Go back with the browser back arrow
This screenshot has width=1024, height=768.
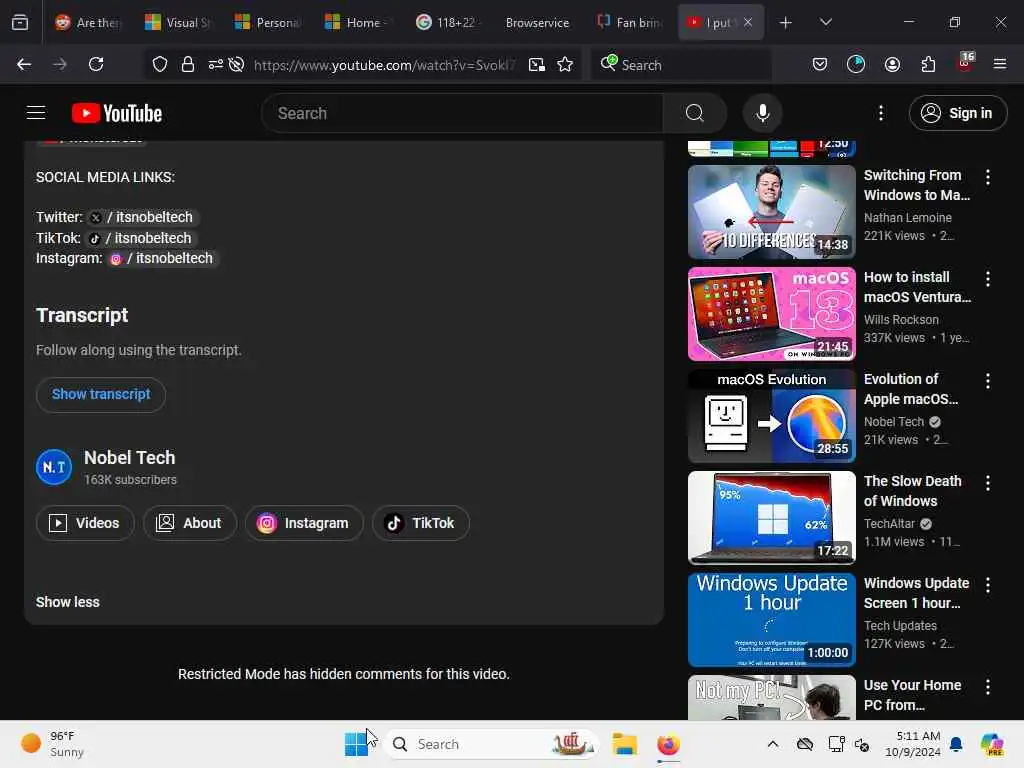pyautogui.click(x=24, y=64)
